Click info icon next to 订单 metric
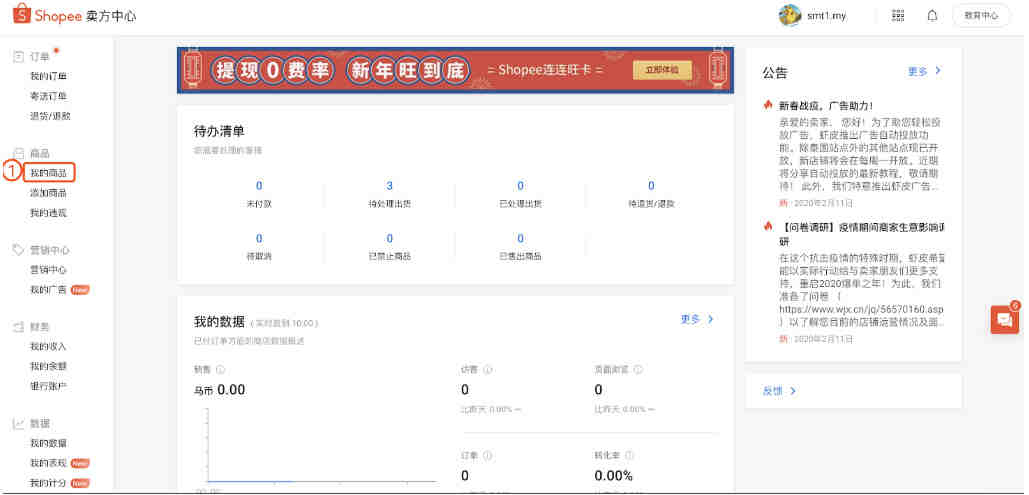The image size is (1029, 495). 488,456
